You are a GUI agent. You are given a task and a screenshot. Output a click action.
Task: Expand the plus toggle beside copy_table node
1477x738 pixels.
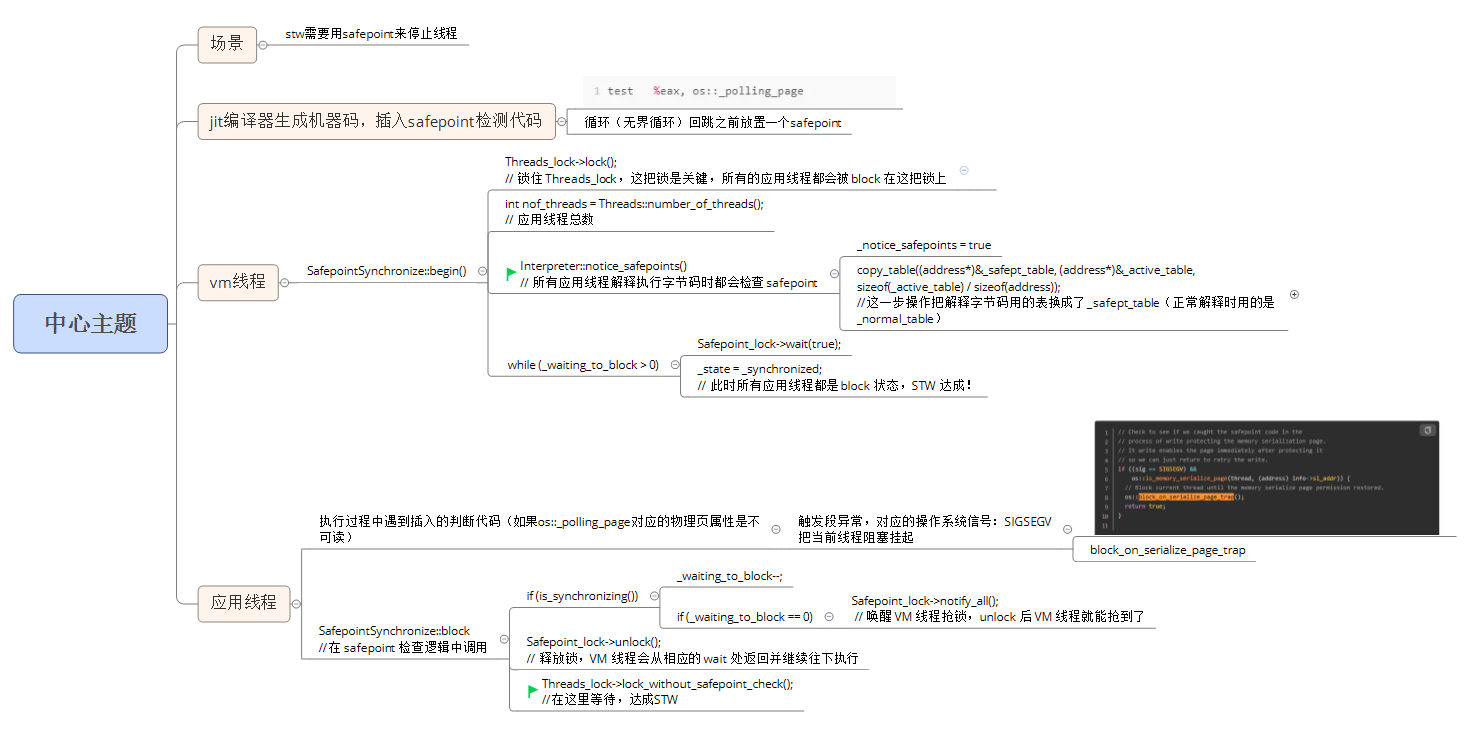(1294, 295)
